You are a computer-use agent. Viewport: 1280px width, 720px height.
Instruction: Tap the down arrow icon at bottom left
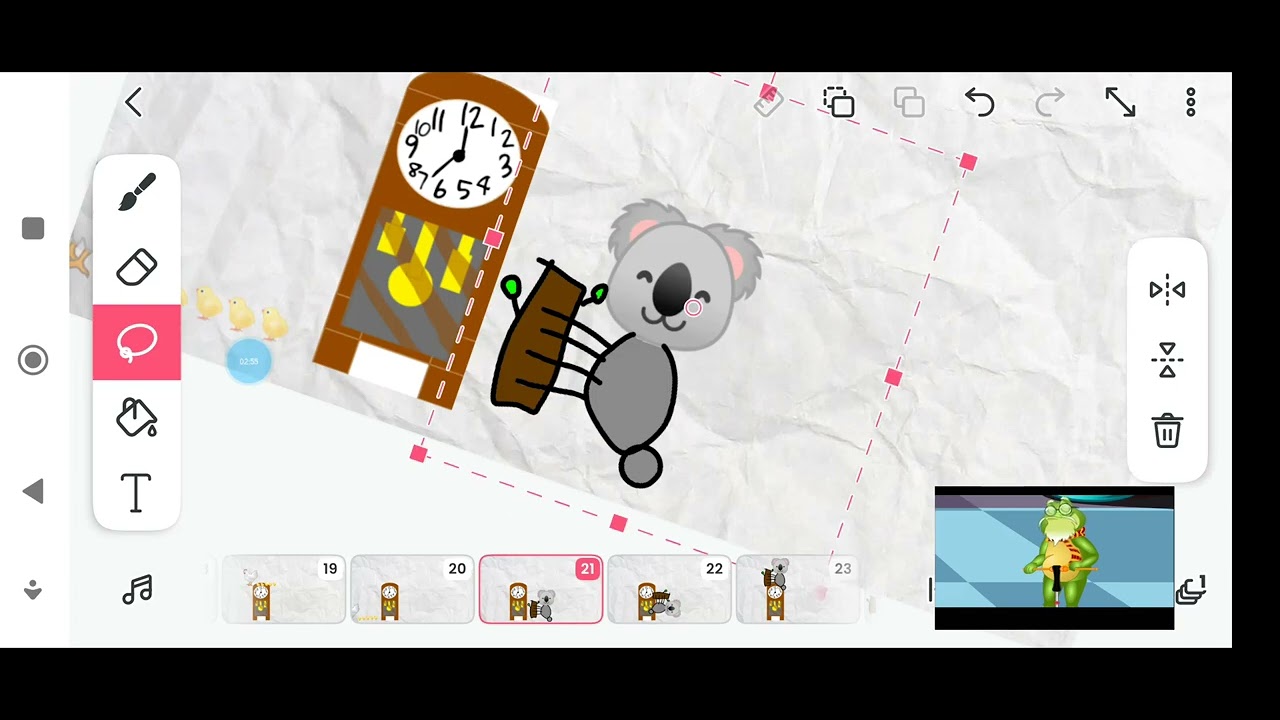(x=33, y=590)
